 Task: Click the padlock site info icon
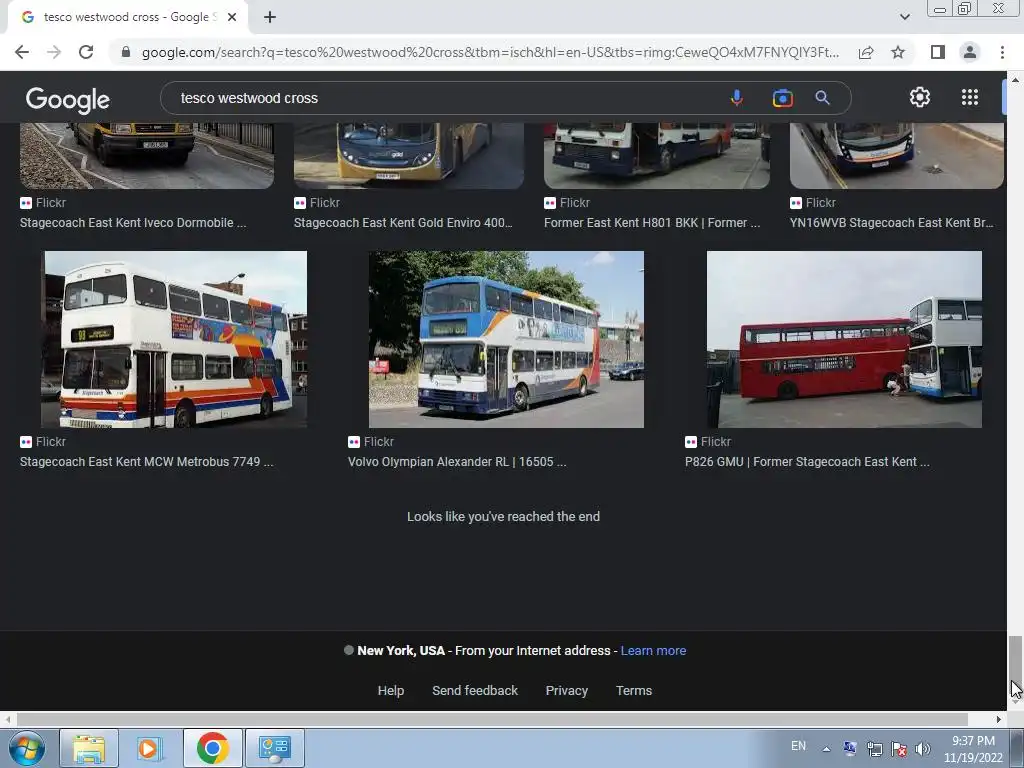[126, 52]
